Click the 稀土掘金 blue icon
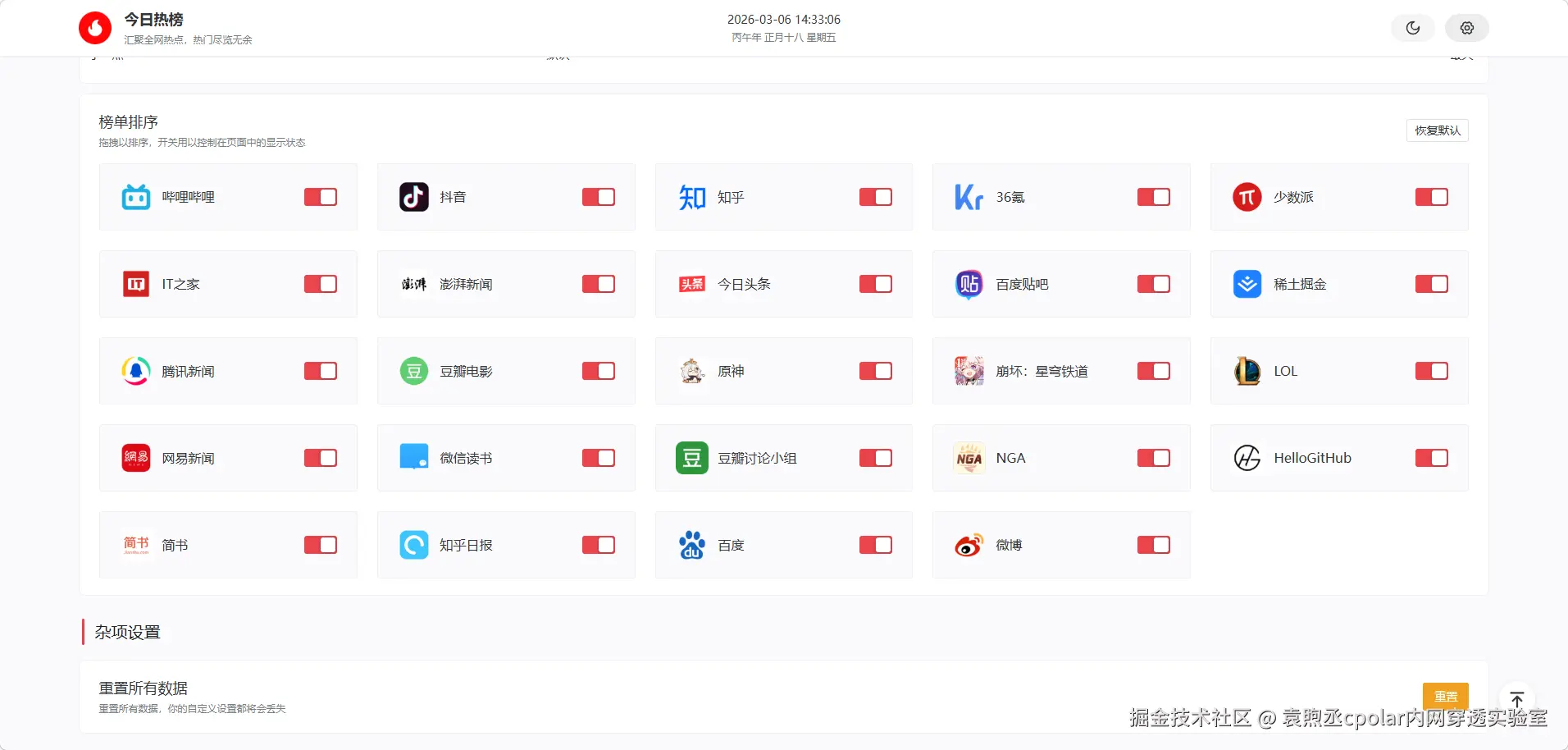Screen dimensions: 1568x750 (1247, 284)
